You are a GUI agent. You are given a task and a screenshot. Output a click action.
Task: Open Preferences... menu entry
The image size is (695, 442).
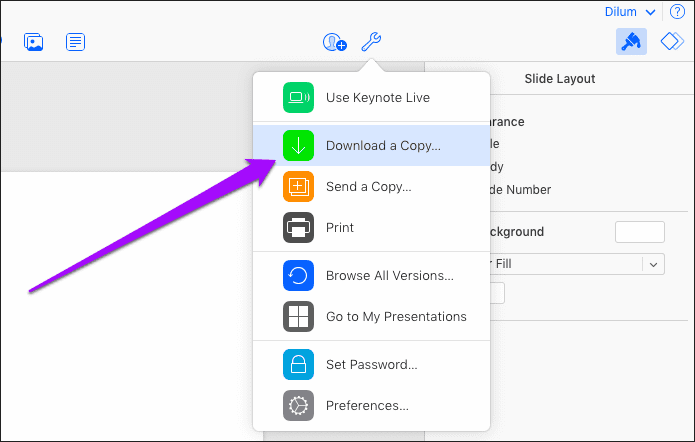(x=371, y=405)
